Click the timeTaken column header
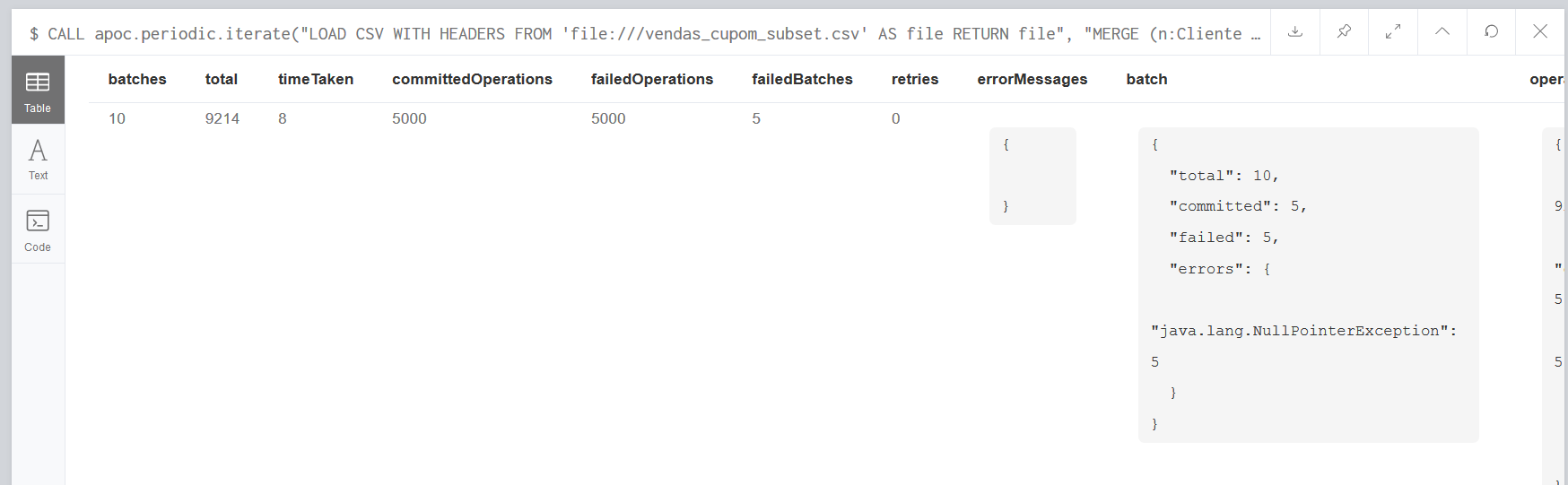 [x=316, y=79]
